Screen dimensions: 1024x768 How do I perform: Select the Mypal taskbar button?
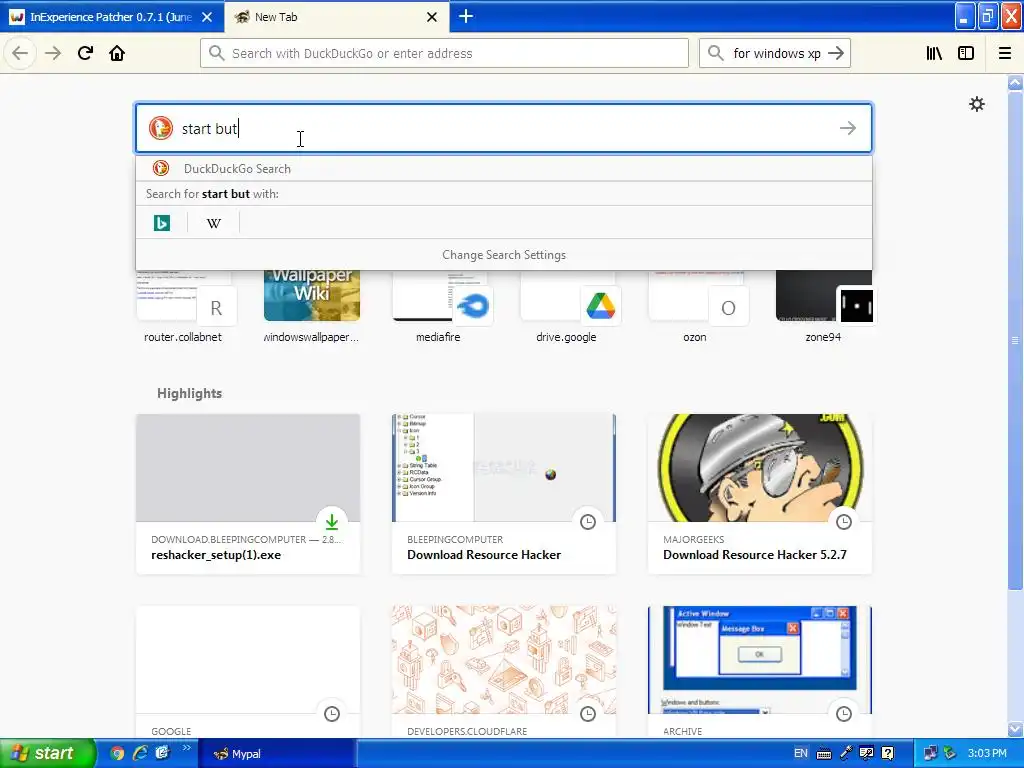[276, 754]
